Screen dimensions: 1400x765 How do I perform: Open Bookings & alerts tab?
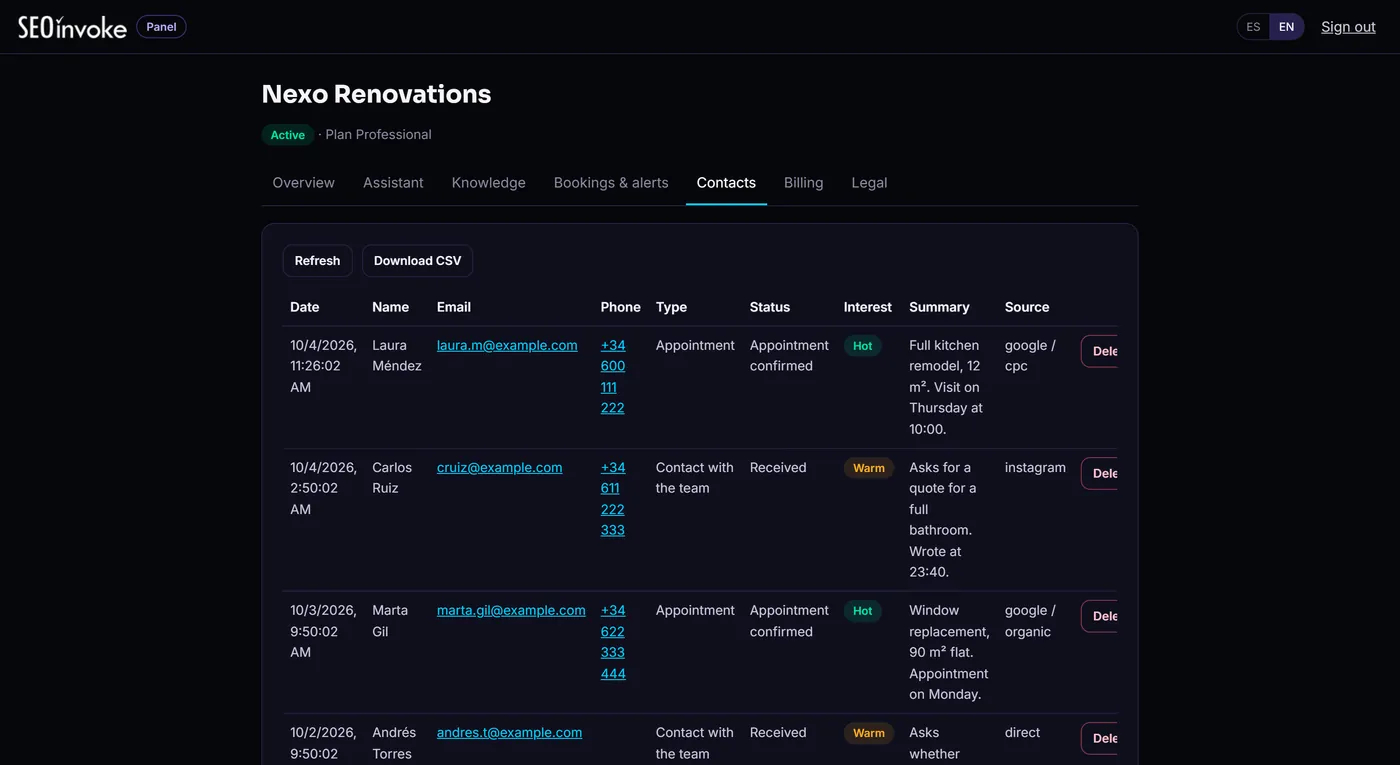611,183
